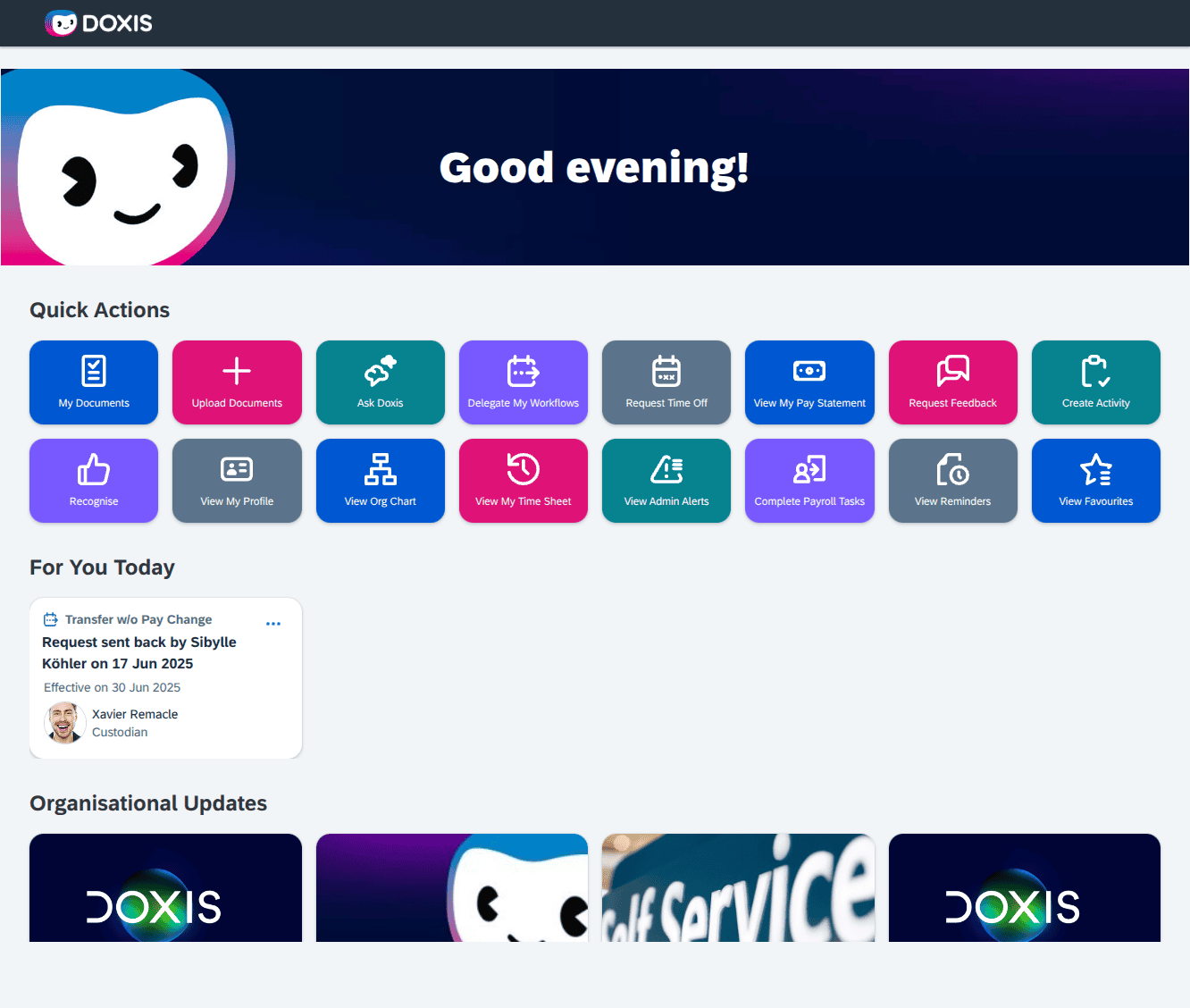
Task: Open Request Feedback action
Action: 953,382
